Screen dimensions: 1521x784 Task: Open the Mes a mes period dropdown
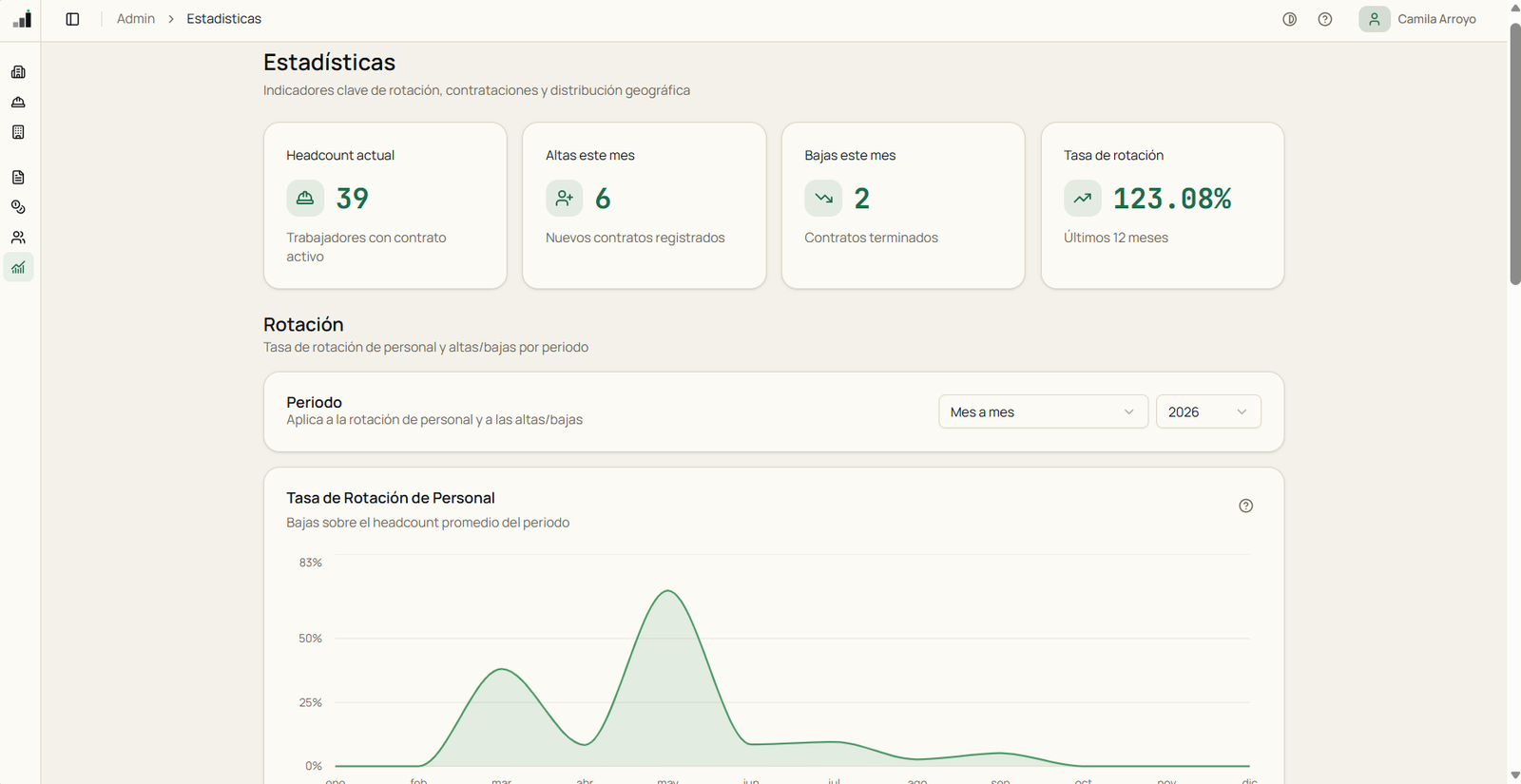tap(1043, 411)
